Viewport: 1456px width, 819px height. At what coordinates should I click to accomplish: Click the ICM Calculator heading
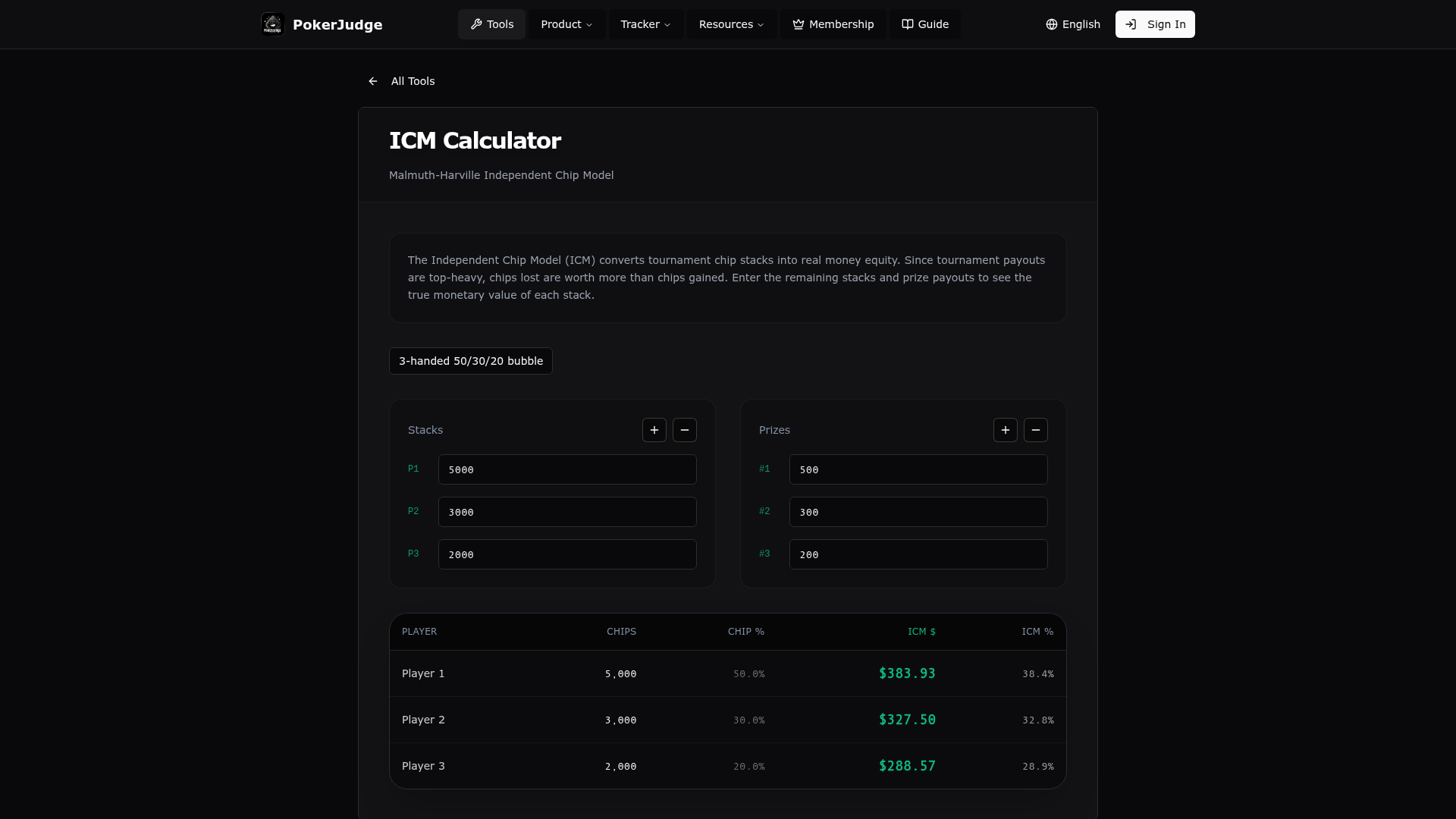475,140
